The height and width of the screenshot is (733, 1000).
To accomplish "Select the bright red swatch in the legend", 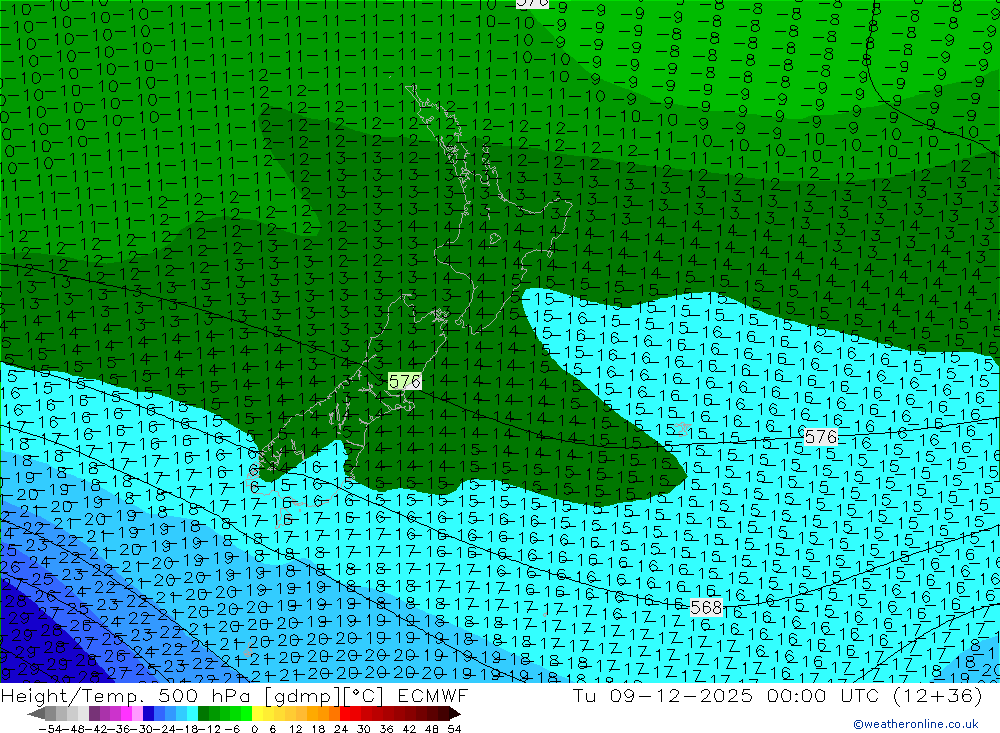I will (x=350, y=713).
